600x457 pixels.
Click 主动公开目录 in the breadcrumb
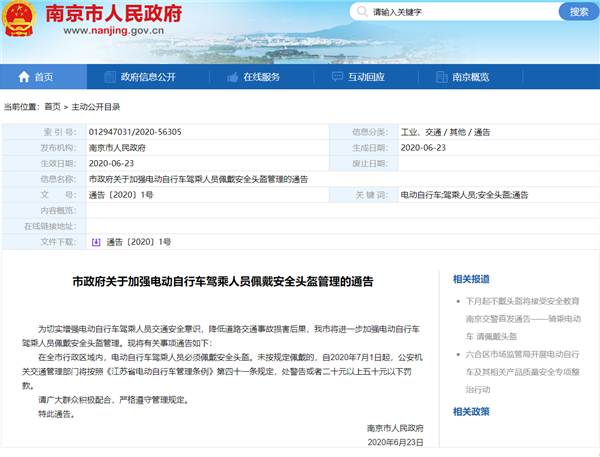tap(96, 106)
